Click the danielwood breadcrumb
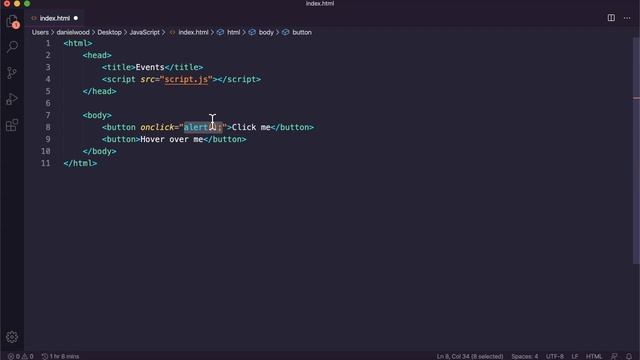Image resolution: width=640 pixels, height=360 pixels. pyautogui.click(x=73, y=32)
